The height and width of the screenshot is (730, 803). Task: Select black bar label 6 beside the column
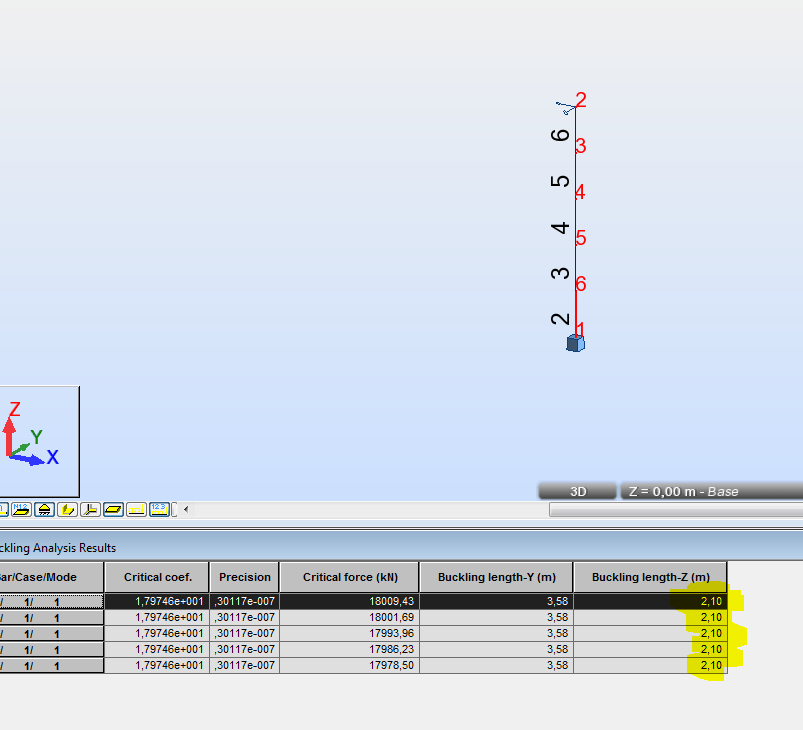click(560, 135)
